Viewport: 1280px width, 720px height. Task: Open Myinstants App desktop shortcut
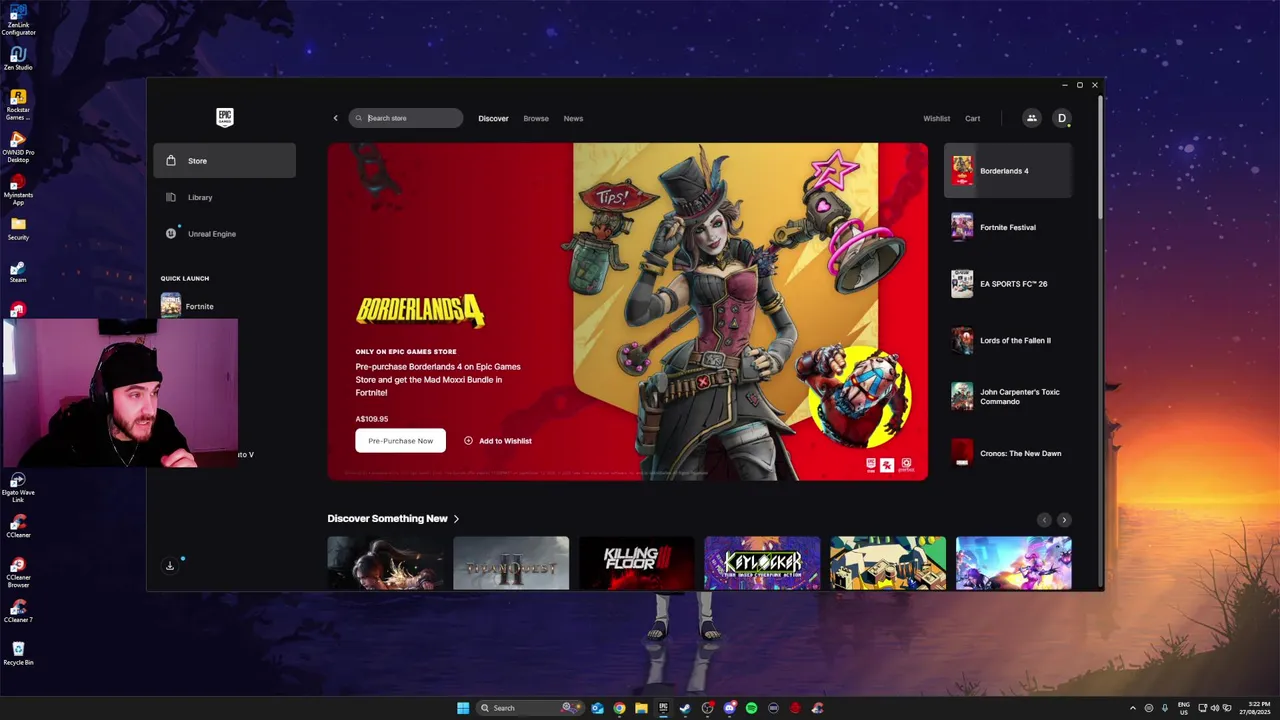point(18,188)
